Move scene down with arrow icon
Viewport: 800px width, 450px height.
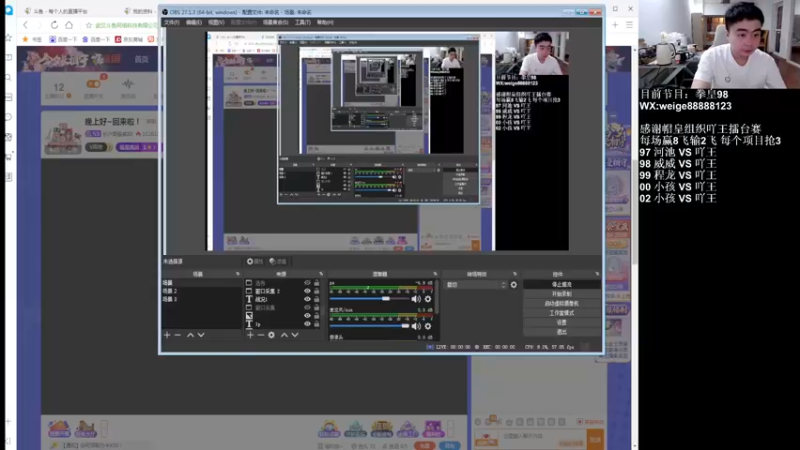[201, 335]
